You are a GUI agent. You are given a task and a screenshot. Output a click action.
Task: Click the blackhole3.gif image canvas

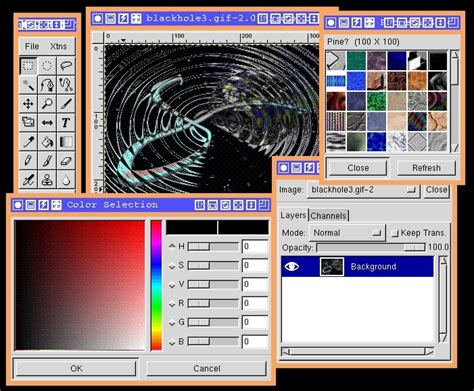(x=211, y=118)
